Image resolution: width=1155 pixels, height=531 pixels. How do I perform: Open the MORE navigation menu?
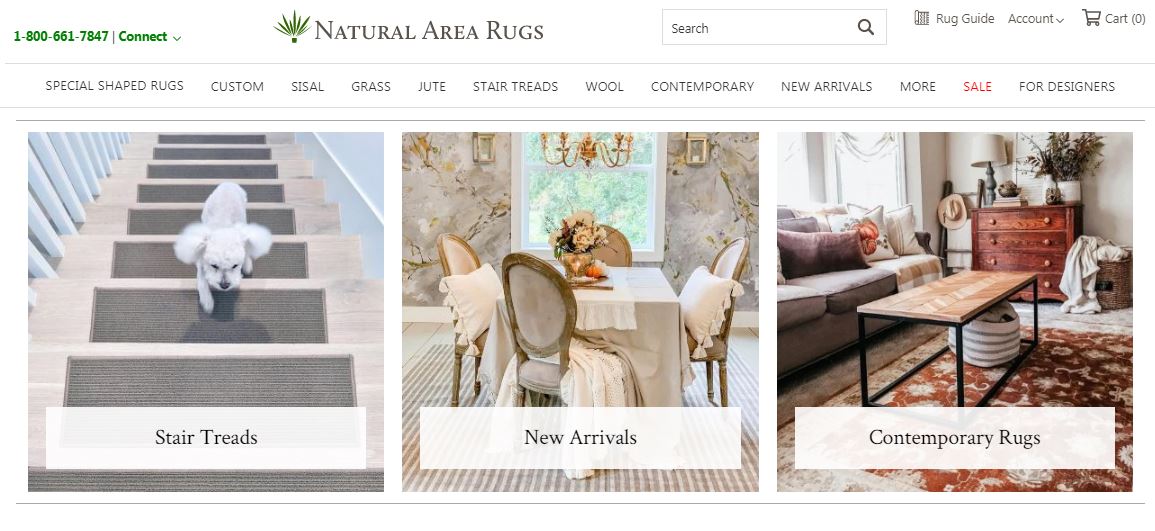click(x=917, y=86)
